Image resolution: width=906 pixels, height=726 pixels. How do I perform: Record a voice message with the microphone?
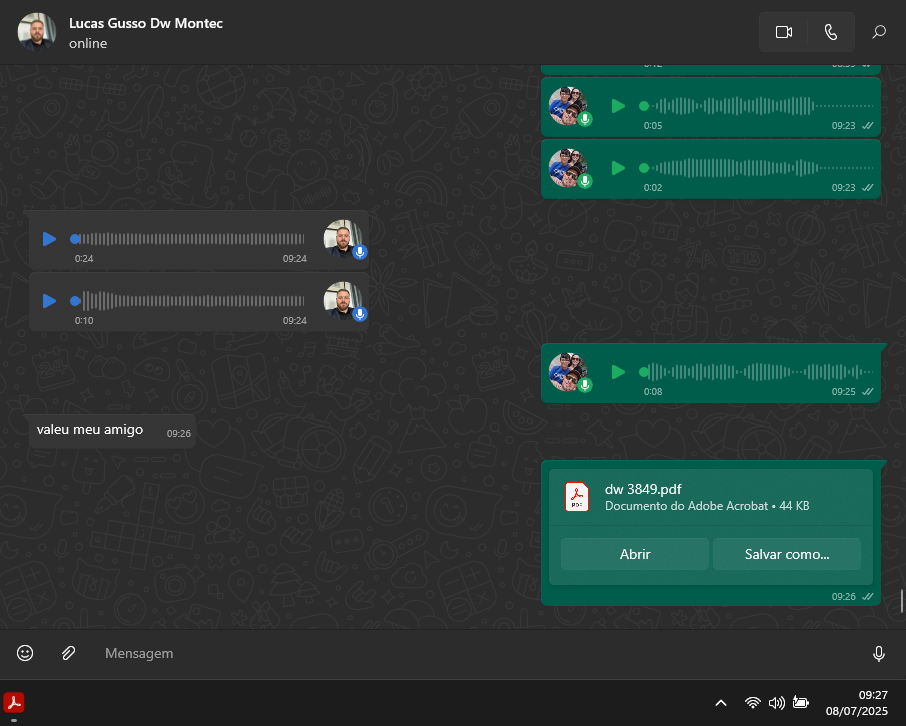click(x=879, y=653)
